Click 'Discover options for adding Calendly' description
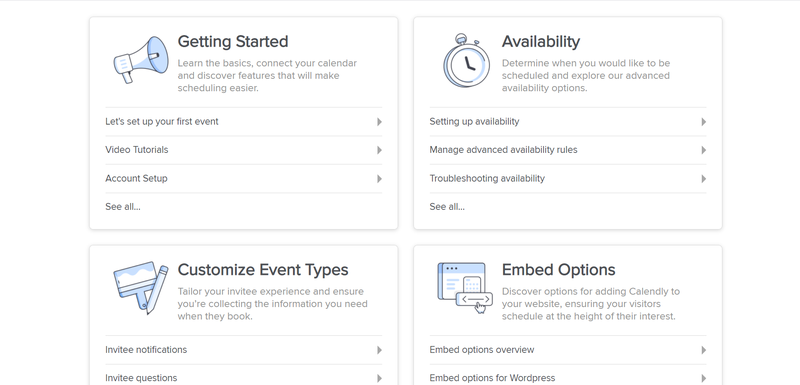The width and height of the screenshot is (800, 385). click(x=591, y=304)
